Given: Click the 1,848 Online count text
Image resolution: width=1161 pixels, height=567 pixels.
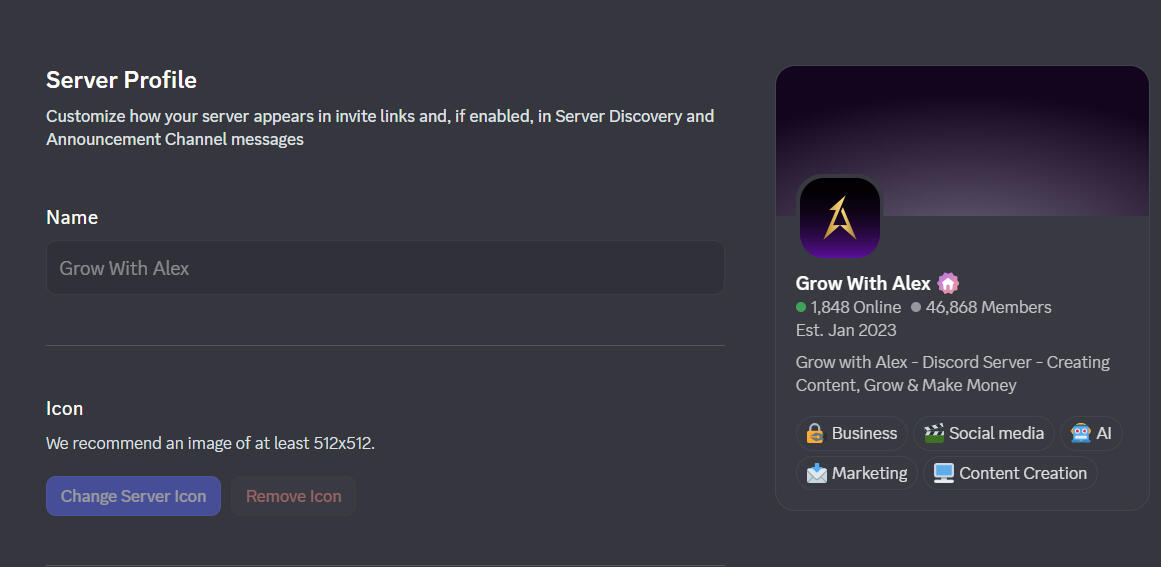Looking at the screenshot, I should coord(856,308).
